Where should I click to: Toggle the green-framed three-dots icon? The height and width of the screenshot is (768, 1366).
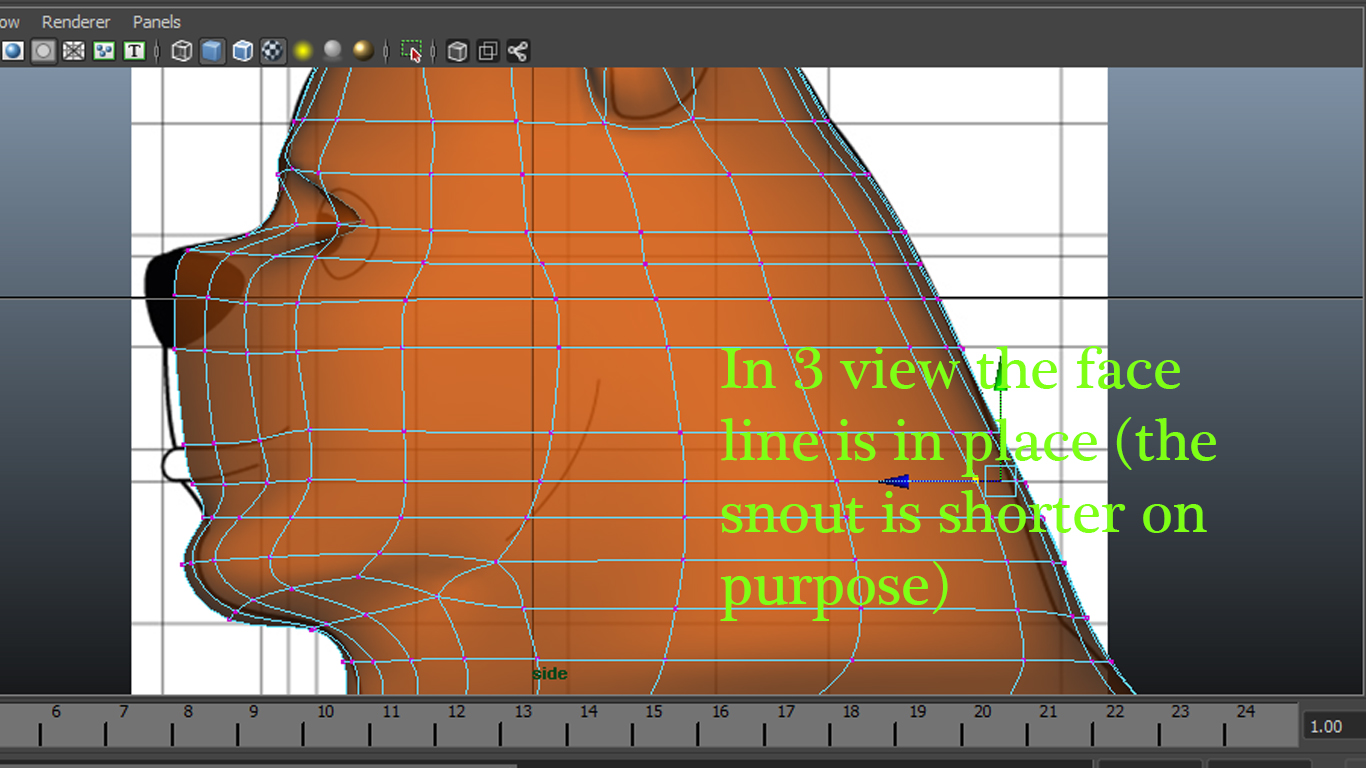point(104,51)
